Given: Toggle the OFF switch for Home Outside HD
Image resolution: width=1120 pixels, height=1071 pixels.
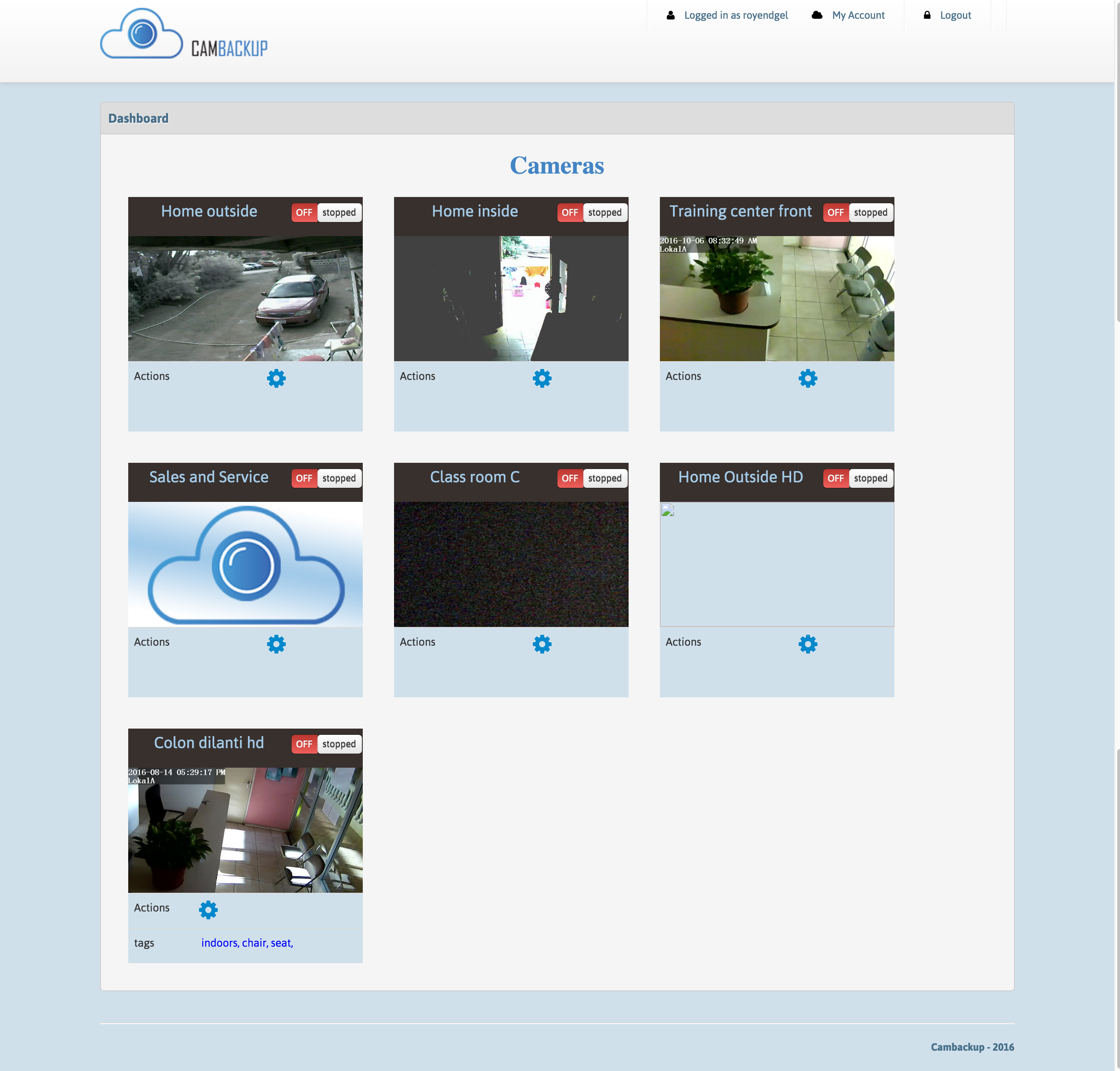Looking at the screenshot, I should [x=836, y=478].
